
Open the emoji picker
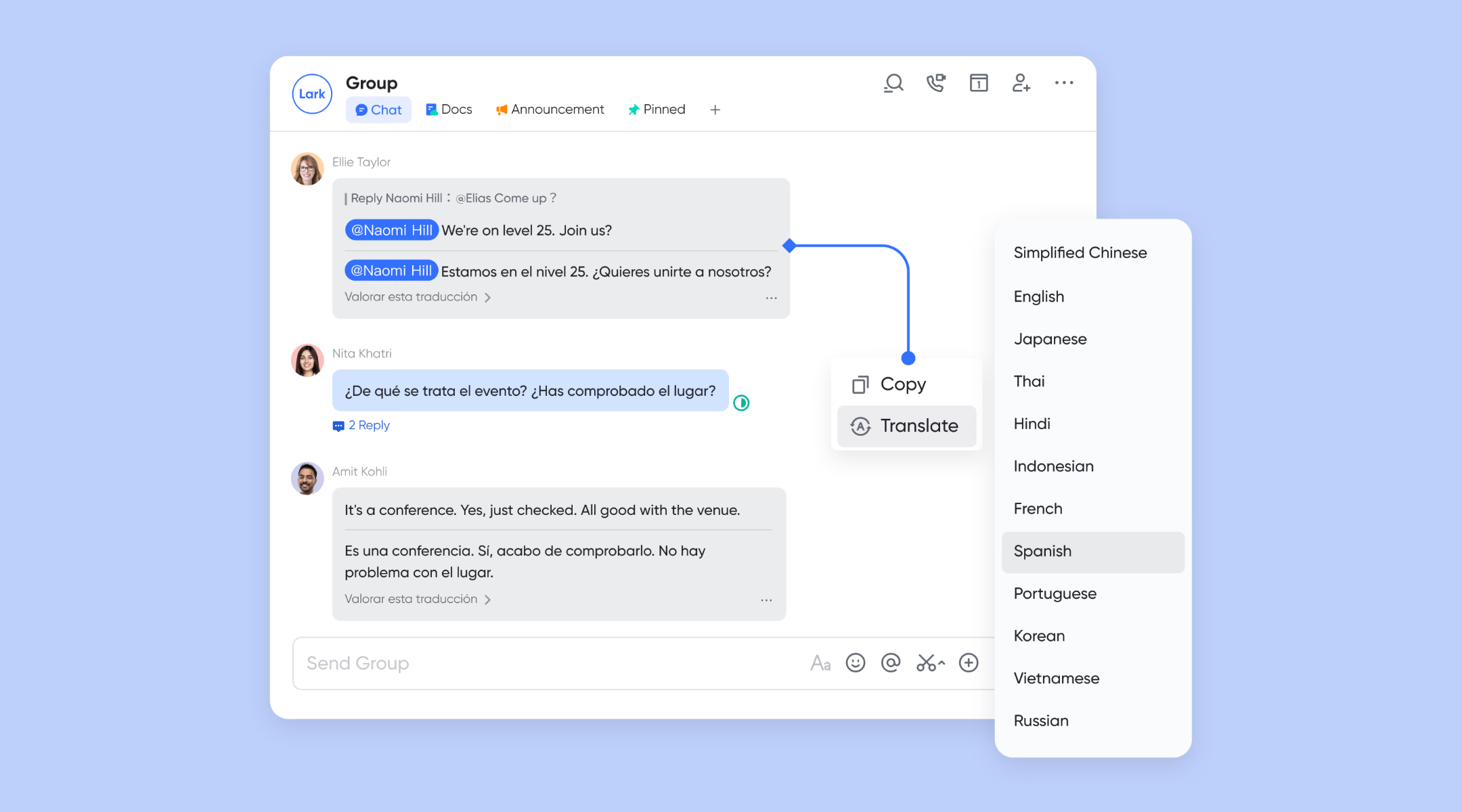pos(856,662)
